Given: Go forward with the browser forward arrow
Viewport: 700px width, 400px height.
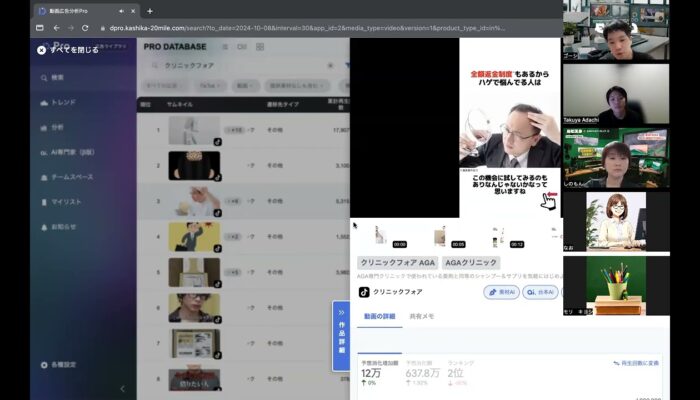Looking at the screenshot, I should (71, 28).
